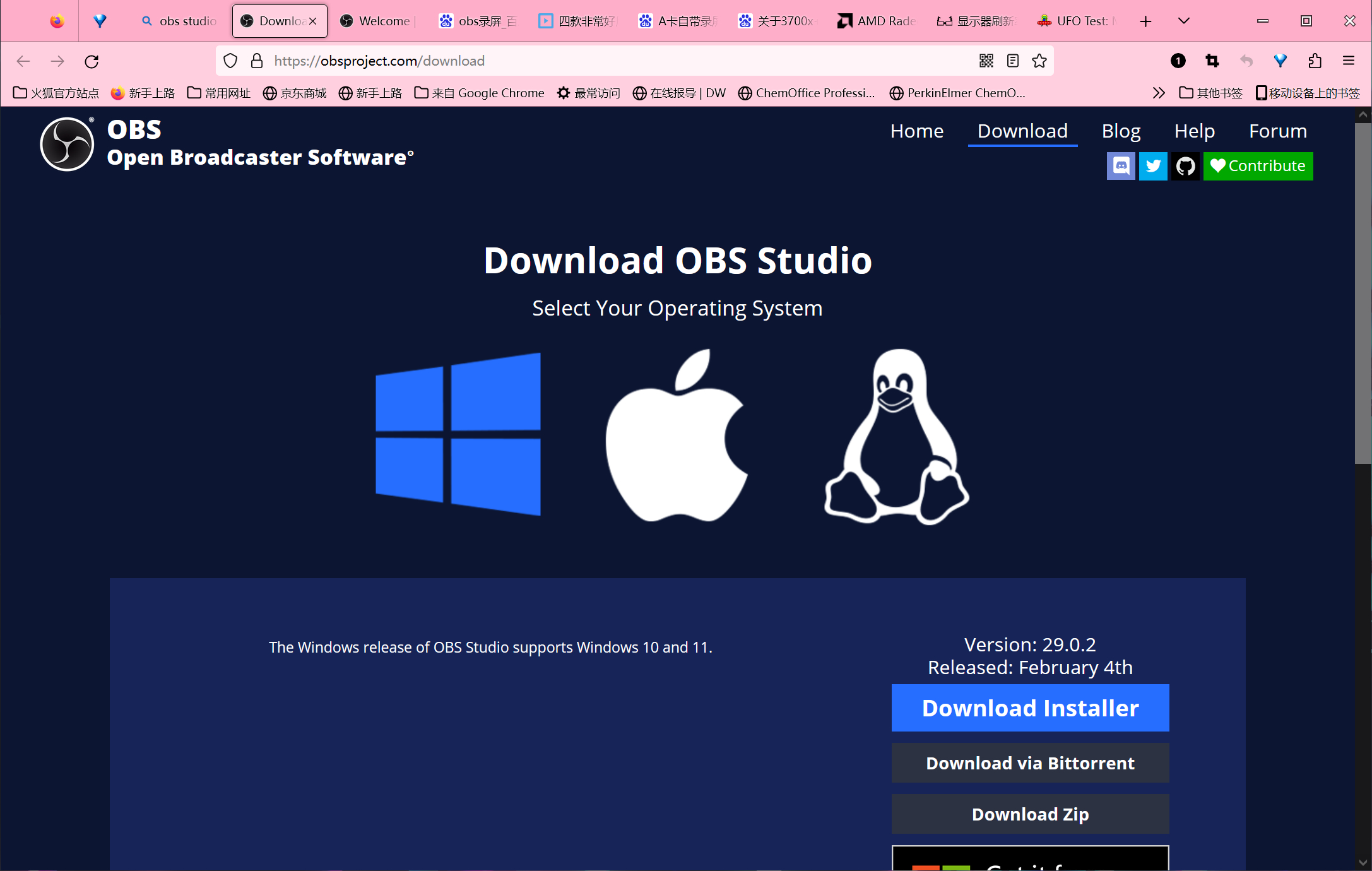Open the Download nav link

tap(1022, 131)
